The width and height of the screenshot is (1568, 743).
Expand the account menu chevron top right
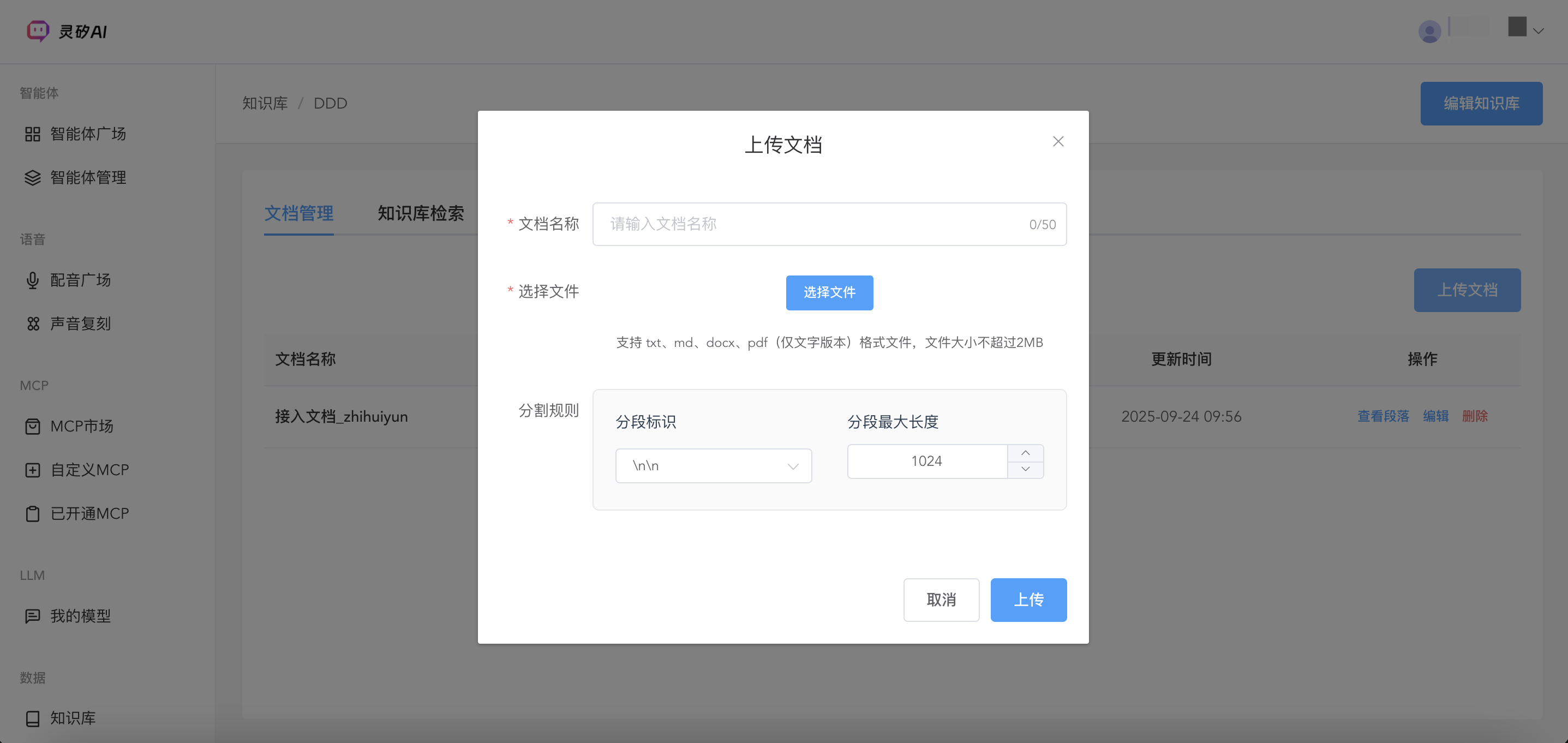pyautogui.click(x=1540, y=31)
